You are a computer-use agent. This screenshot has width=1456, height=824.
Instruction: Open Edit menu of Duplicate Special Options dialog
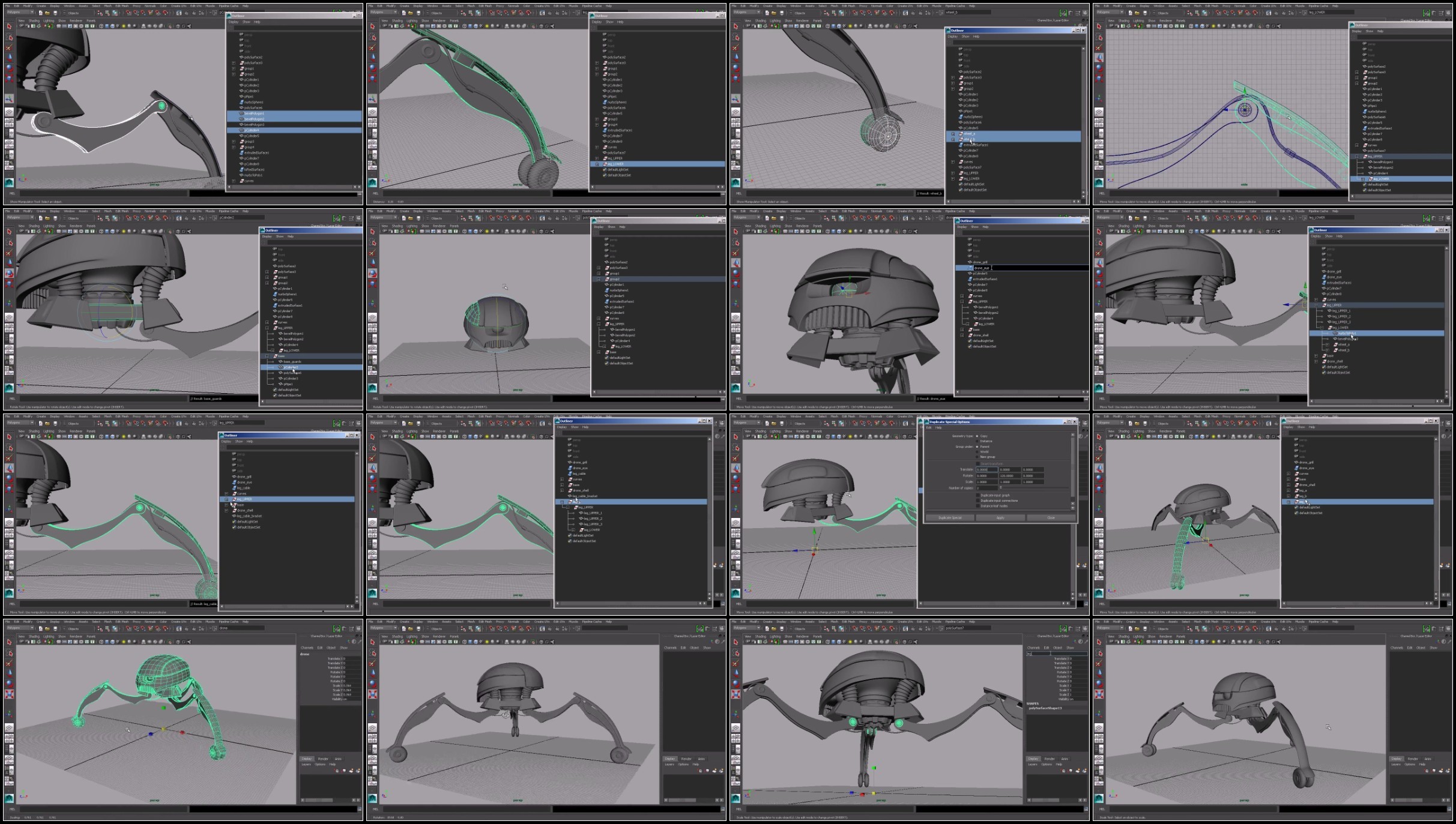point(929,427)
